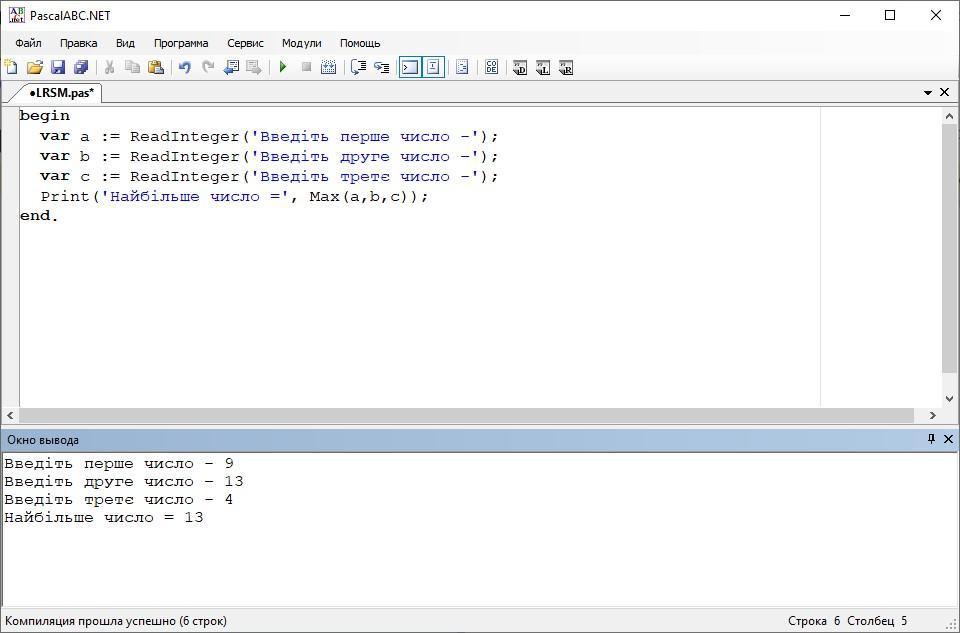Toggle the output window toolbar button
The image size is (960, 633).
click(409, 67)
